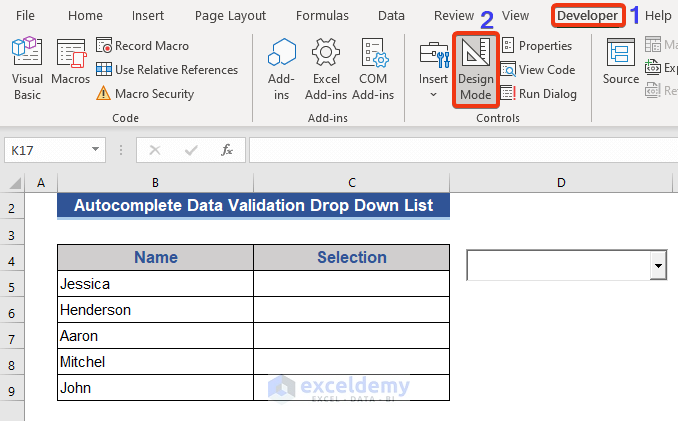Open the Page Layout tab
Screen dimensions: 678x421
[x=230, y=16]
